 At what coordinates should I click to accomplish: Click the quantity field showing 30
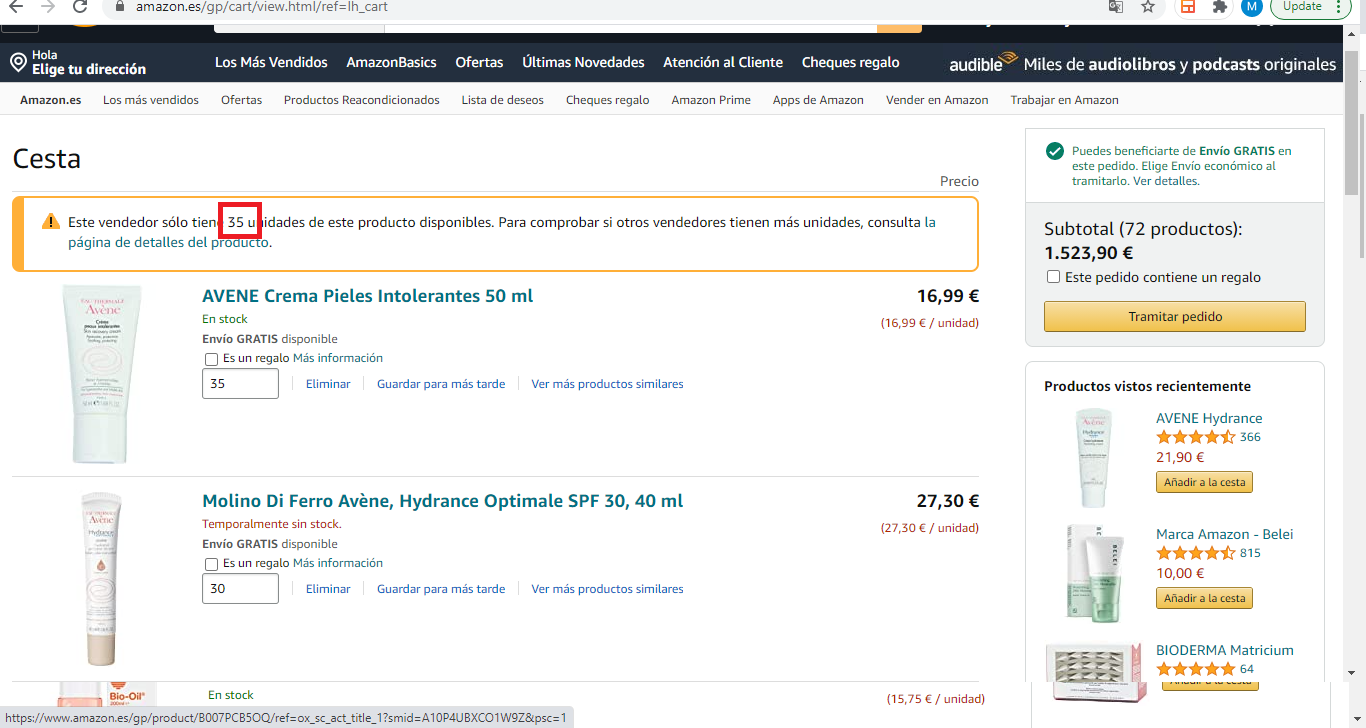(x=240, y=589)
